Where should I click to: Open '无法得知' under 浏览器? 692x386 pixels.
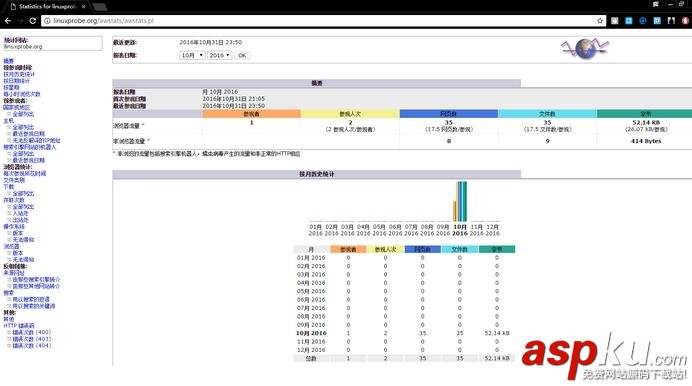click(23, 259)
